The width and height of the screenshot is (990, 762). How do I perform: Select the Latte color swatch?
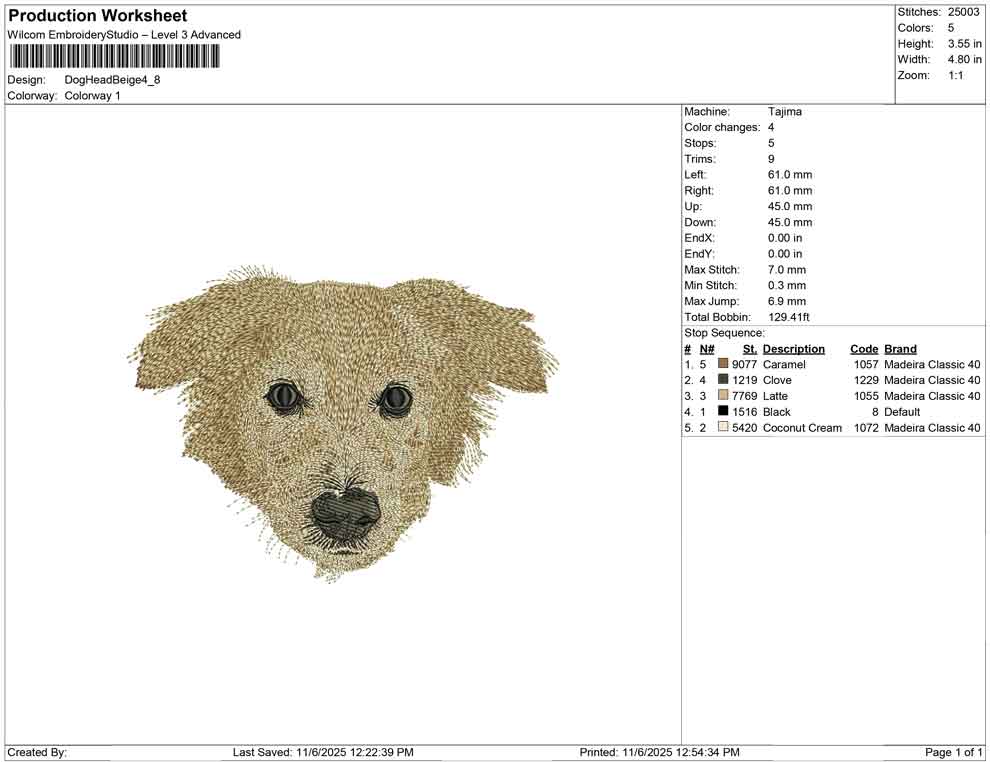pyautogui.click(x=723, y=396)
